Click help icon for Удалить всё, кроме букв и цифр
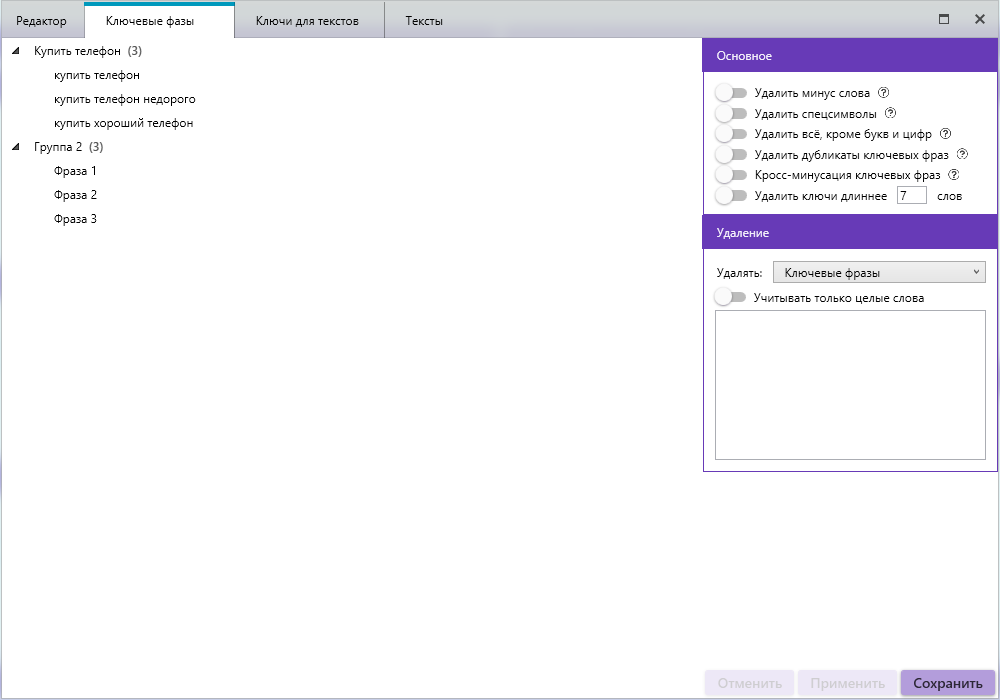 click(945, 134)
